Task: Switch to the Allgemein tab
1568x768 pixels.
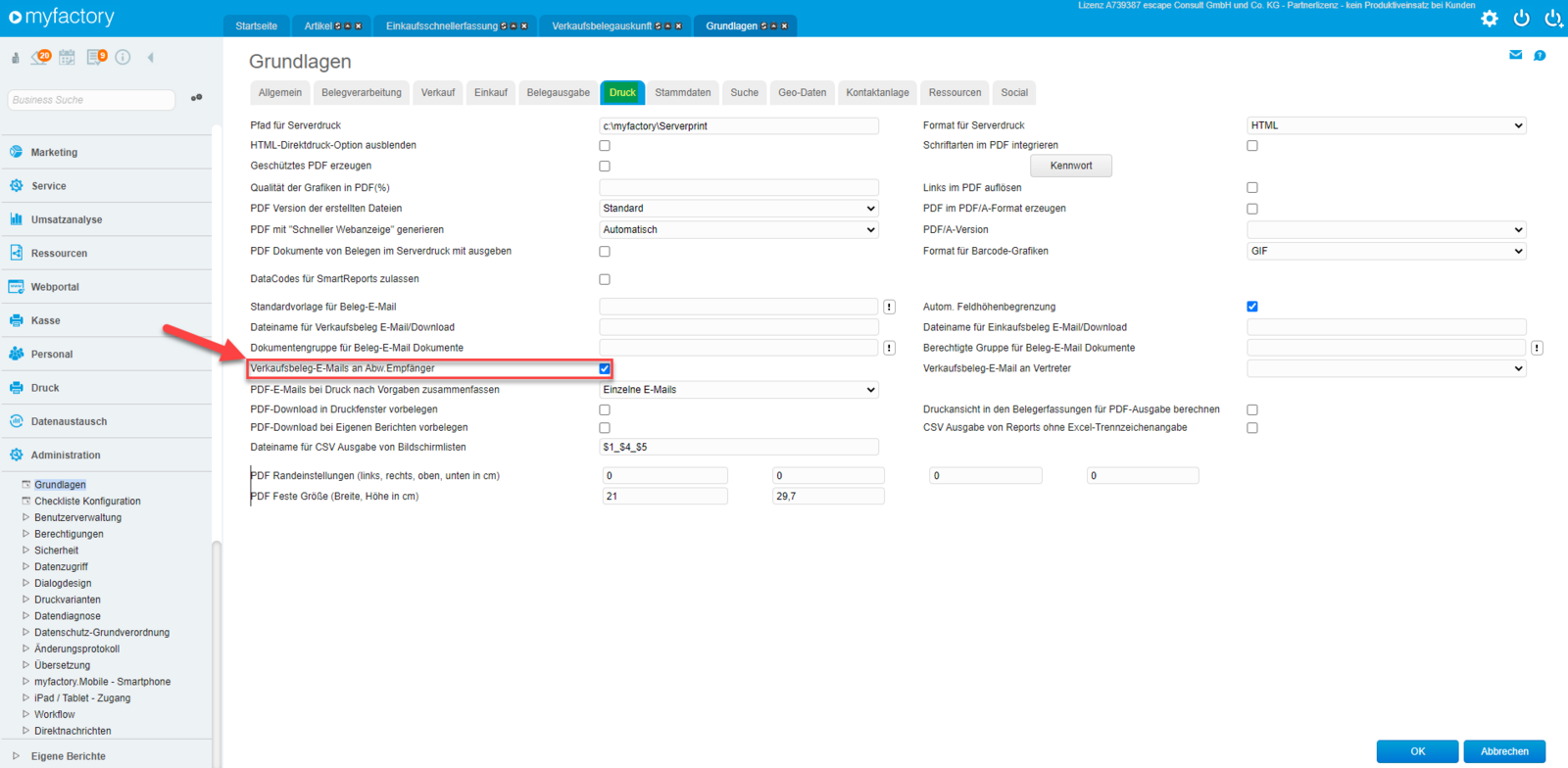Action: [x=280, y=93]
